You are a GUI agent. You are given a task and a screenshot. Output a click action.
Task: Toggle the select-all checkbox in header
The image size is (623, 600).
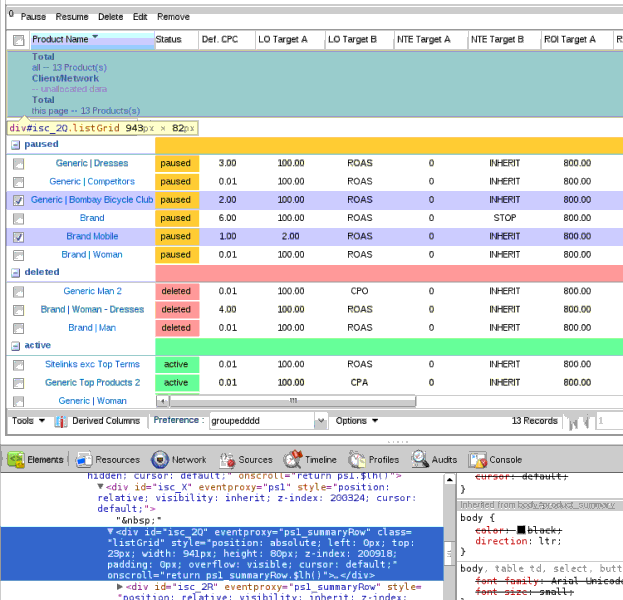18,40
